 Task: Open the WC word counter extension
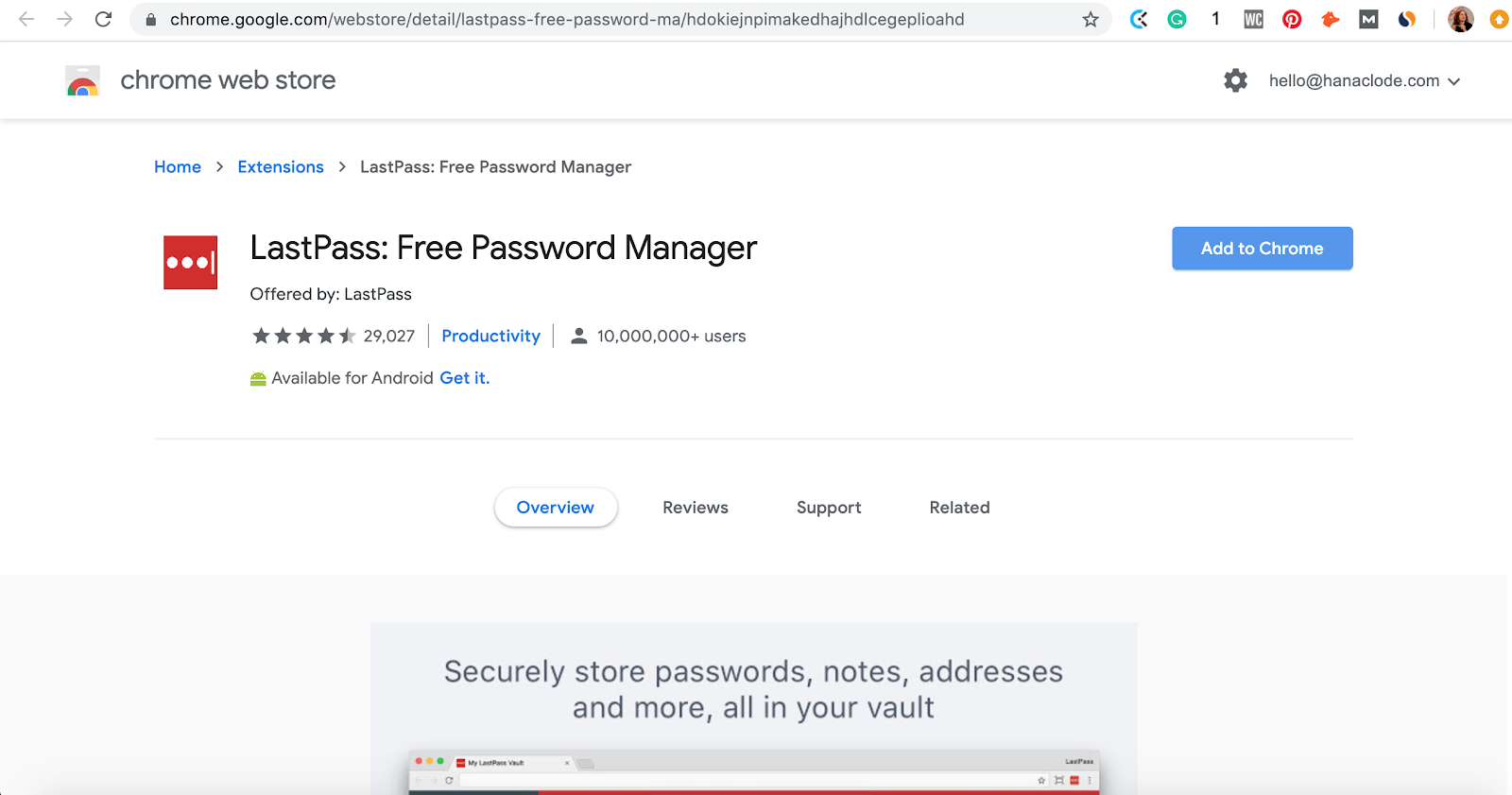click(x=1253, y=19)
